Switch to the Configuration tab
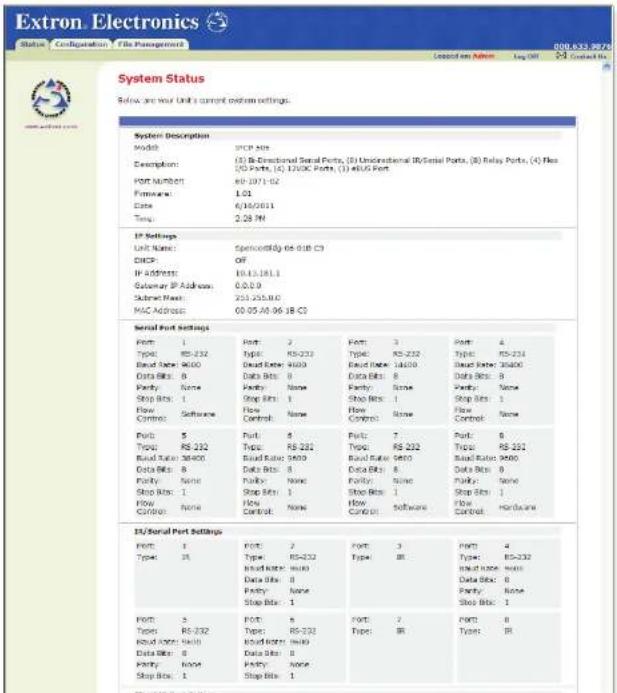The width and height of the screenshot is (617, 693). click(x=81, y=44)
